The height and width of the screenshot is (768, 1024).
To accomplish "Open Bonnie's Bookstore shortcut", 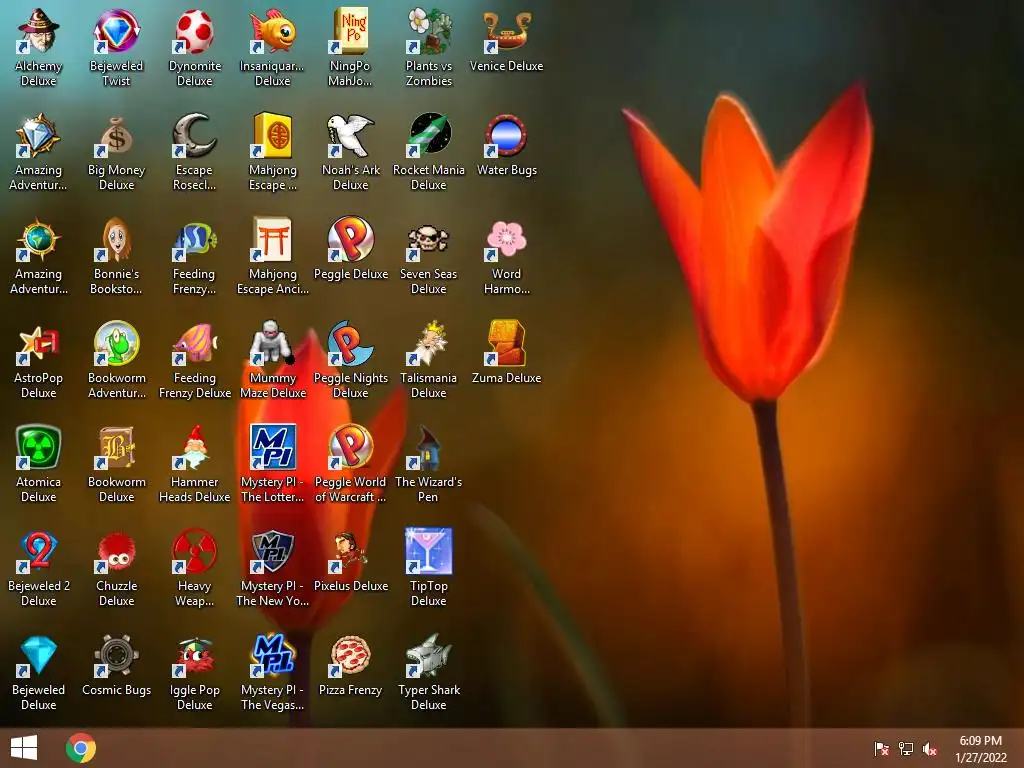I will coord(116,239).
